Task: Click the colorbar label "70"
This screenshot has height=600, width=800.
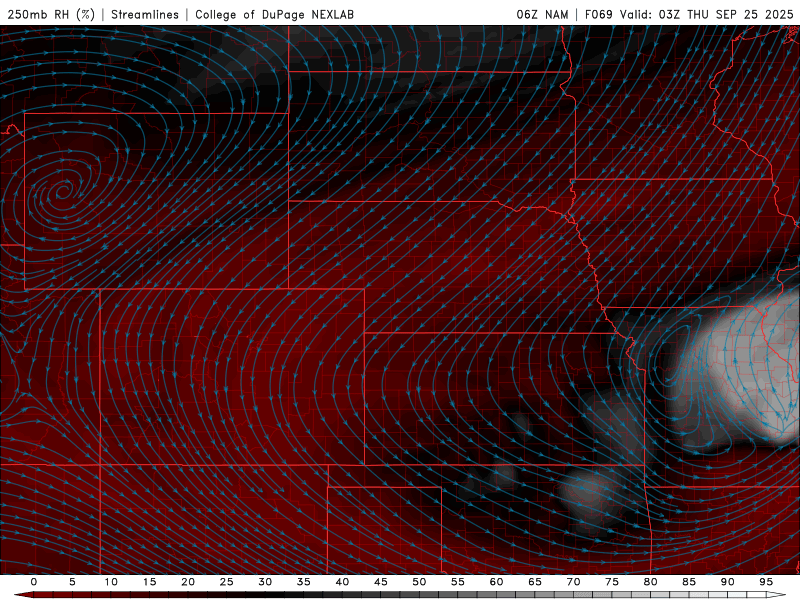Action: (x=573, y=582)
